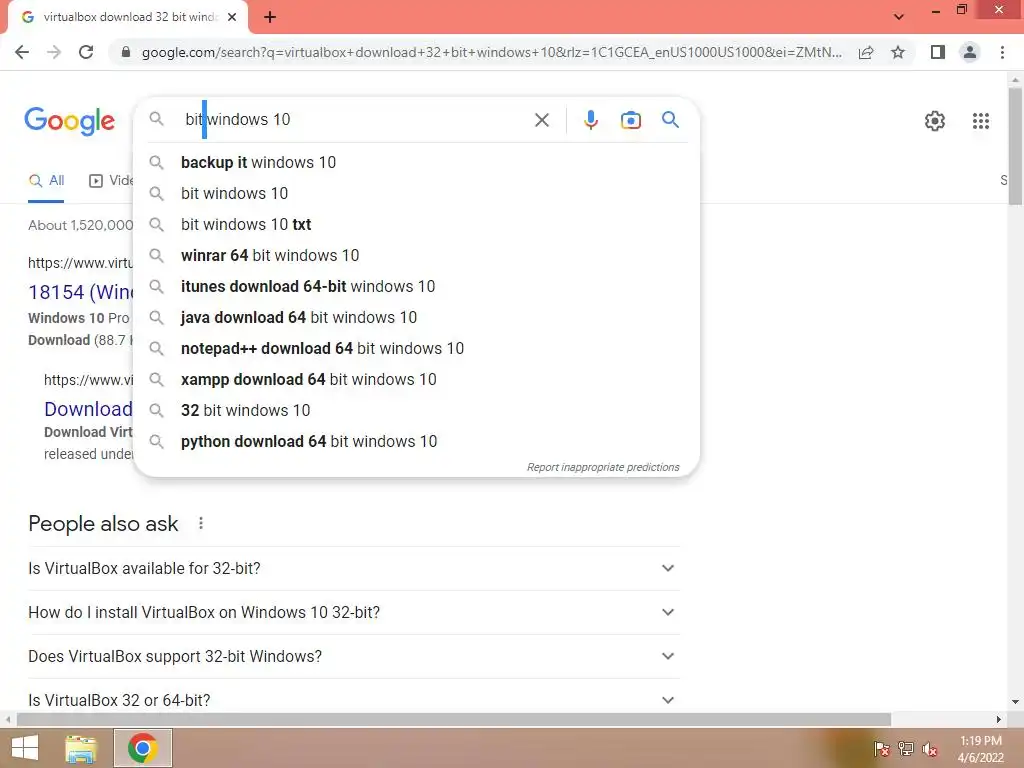
Task: Click the browser forward arrow
Action: tap(54, 52)
